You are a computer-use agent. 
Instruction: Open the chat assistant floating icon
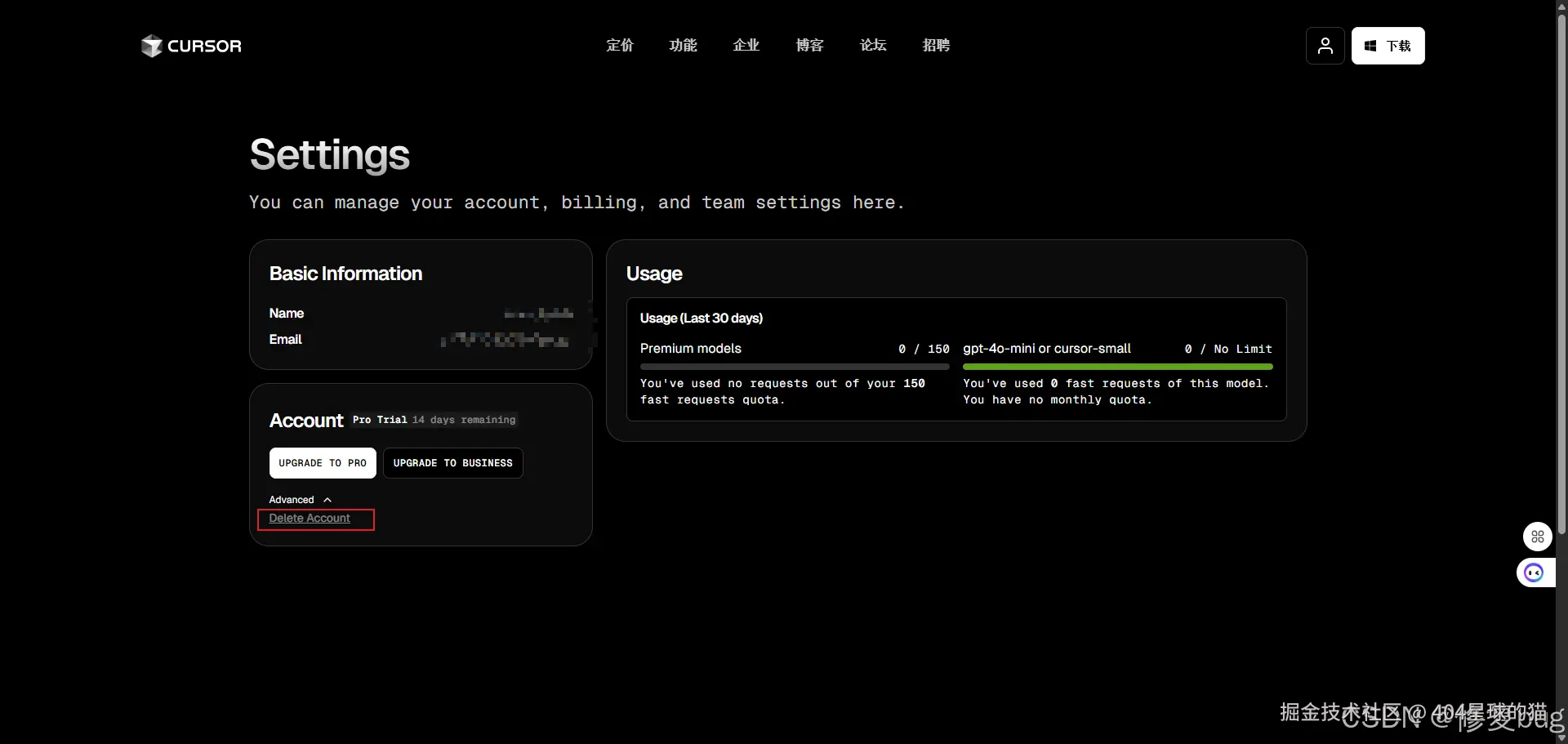coord(1534,572)
